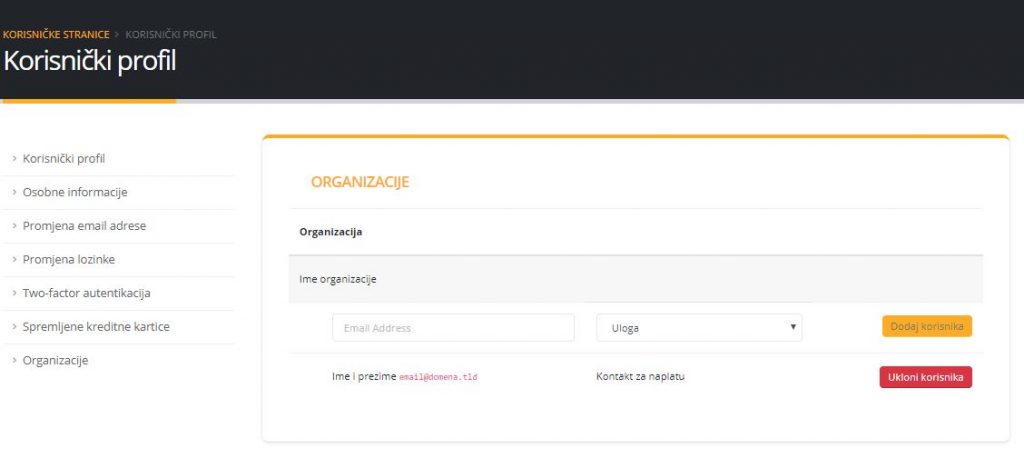Click the arrow icon next to Osobne informacije
This screenshot has width=1024, height=468.
[14, 193]
